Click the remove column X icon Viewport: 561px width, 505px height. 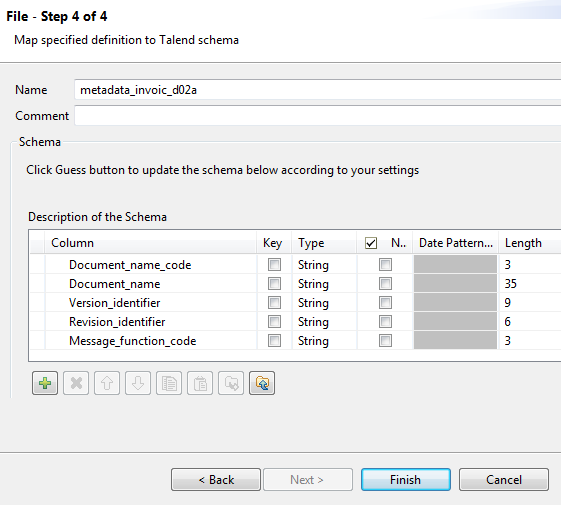click(x=76, y=383)
